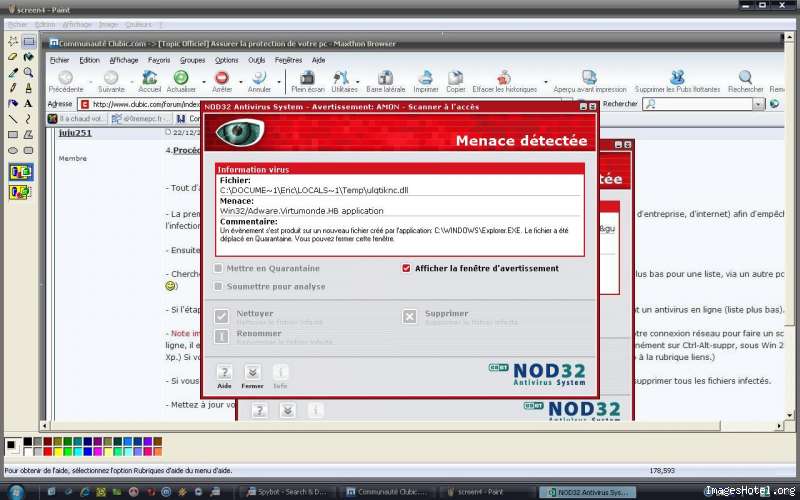
Task: Click the red Arrêter stop icon
Action: pyautogui.click(x=222, y=78)
